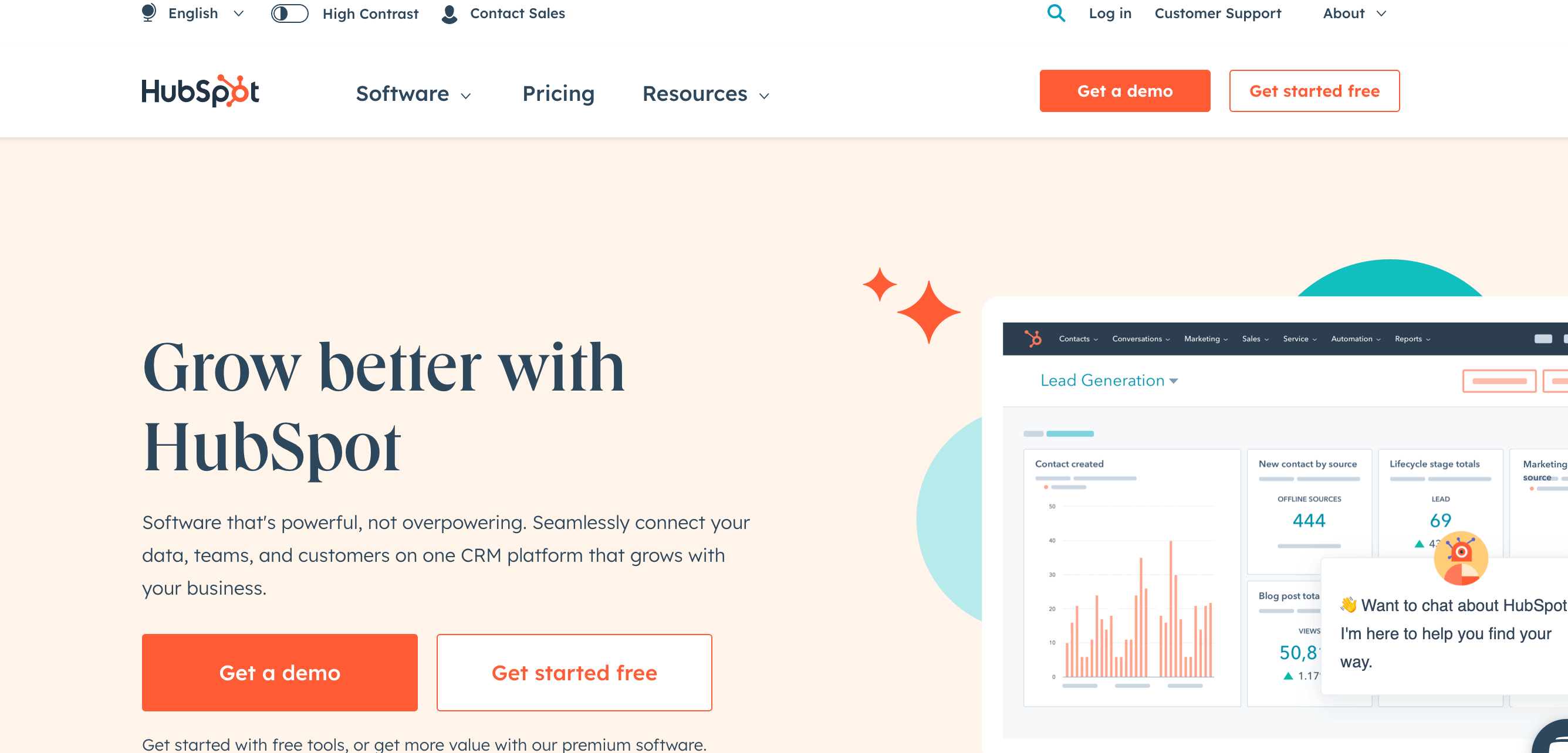The width and height of the screenshot is (1568, 753).
Task: Expand the Software navigation dropdown
Action: 413,93
